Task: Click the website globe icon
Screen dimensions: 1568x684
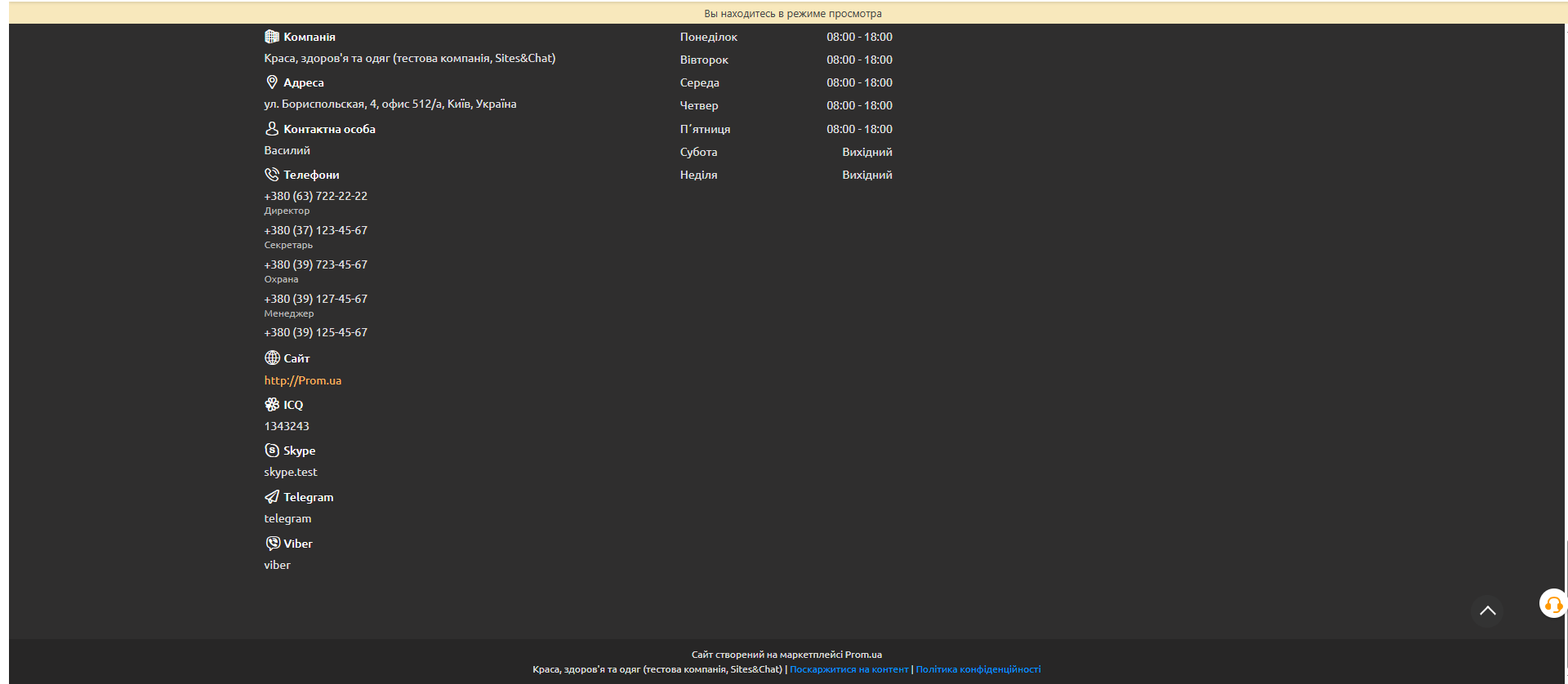Action: pyautogui.click(x=272, y=358)
